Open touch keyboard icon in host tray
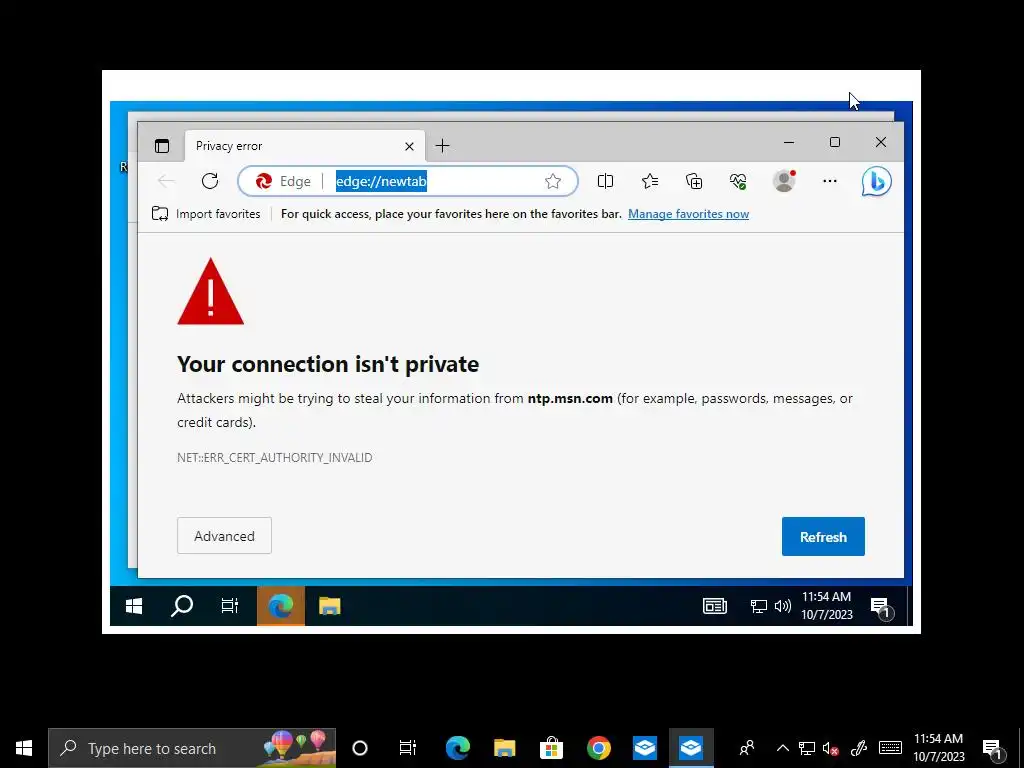Viewport: 1024px width, 768px height. (x=890, y=748)
